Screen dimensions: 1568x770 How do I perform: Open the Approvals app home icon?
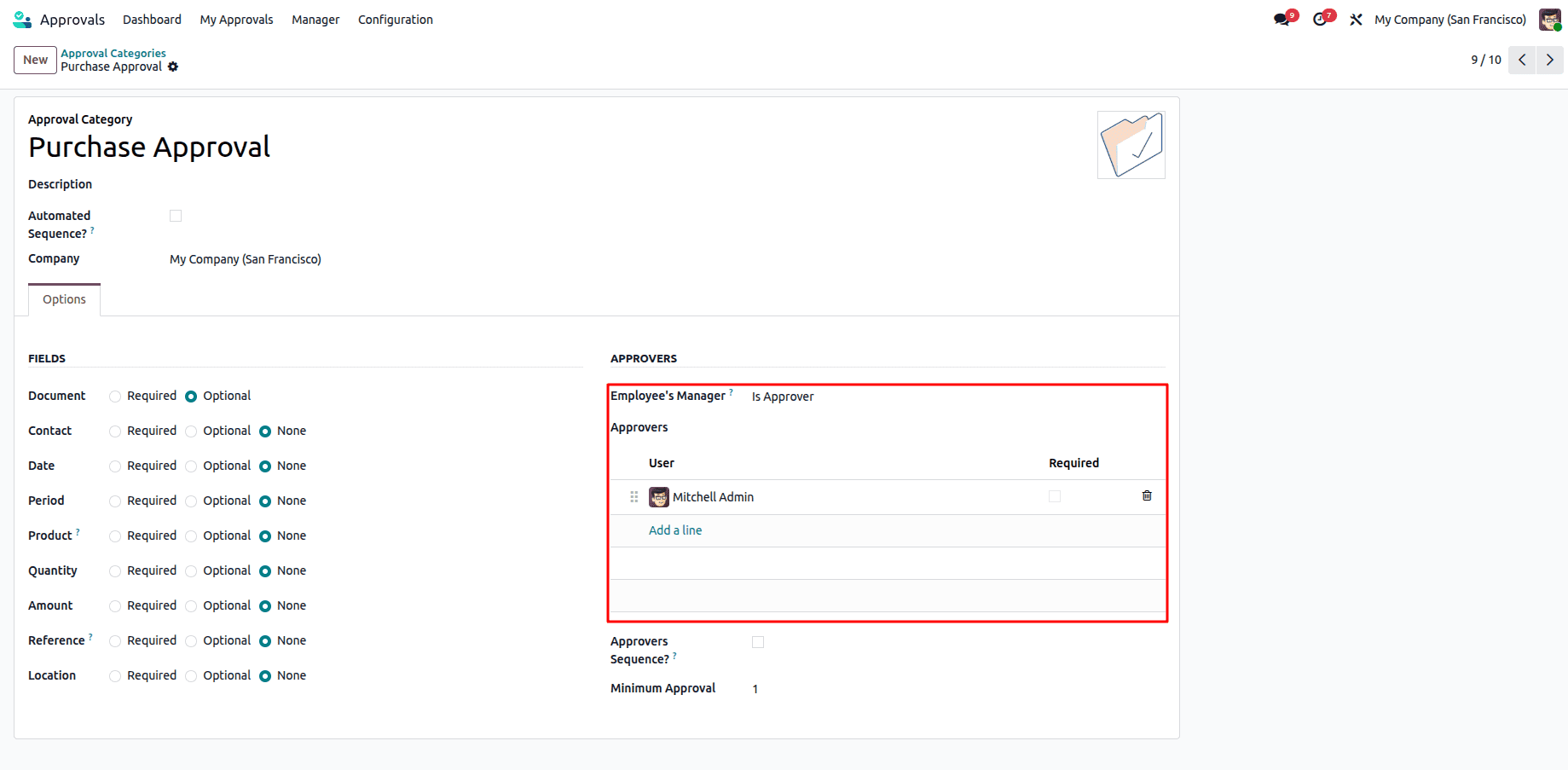(x=22, y=20)
